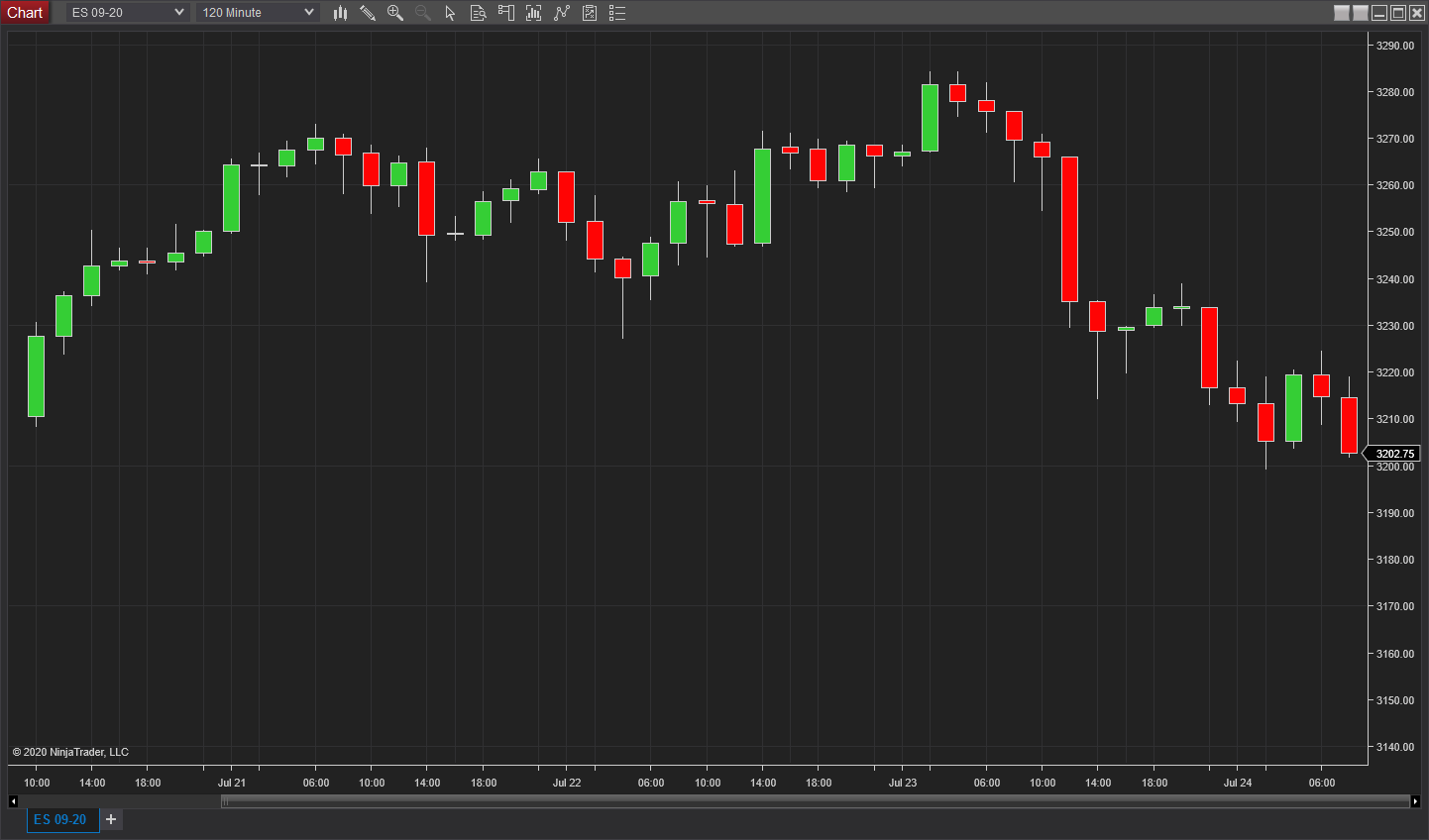Select the cursor pointer tool
Image resolution: width=1429 pixels, height=840 pixels.
coord(451,13)
